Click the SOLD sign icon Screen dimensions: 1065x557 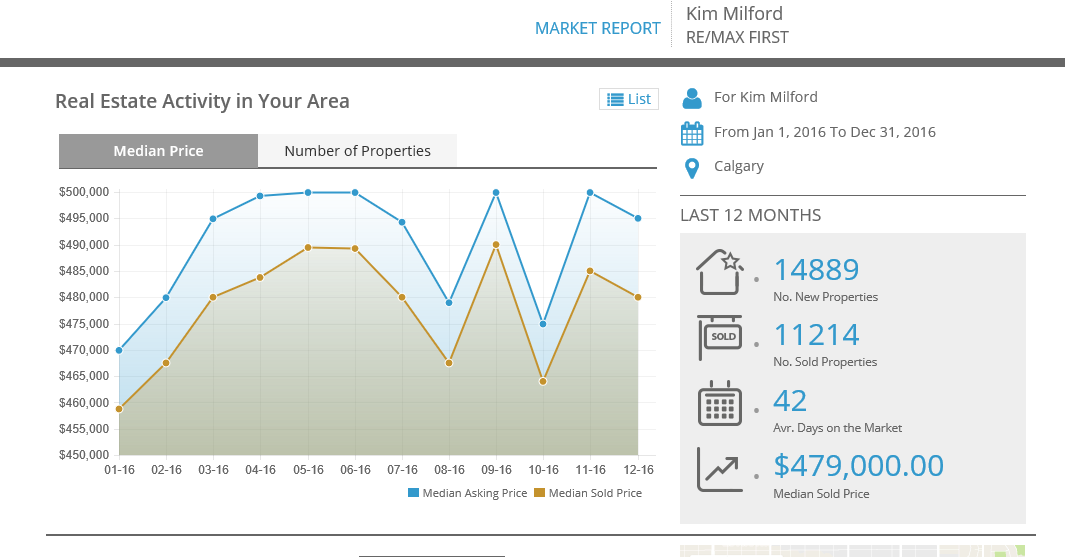coord(720,337)
